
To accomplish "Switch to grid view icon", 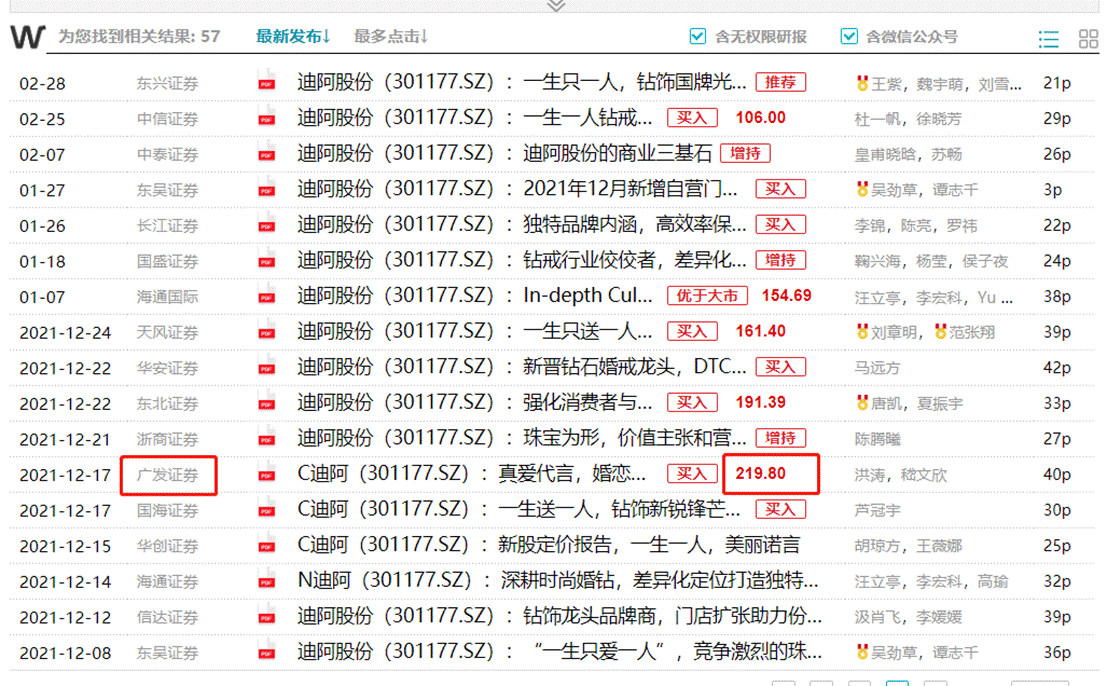I will tap(1088, 39).
